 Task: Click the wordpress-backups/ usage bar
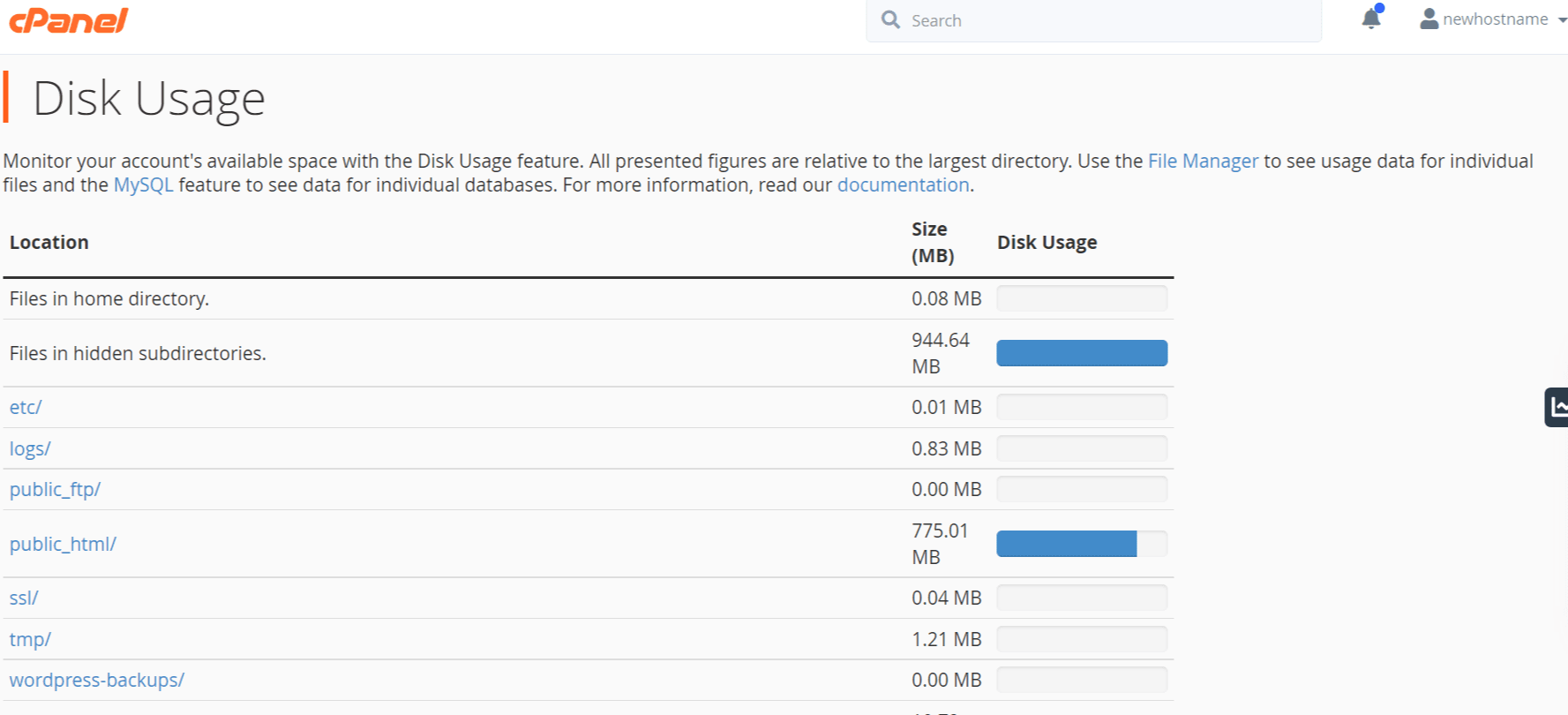pos(1082,680)
